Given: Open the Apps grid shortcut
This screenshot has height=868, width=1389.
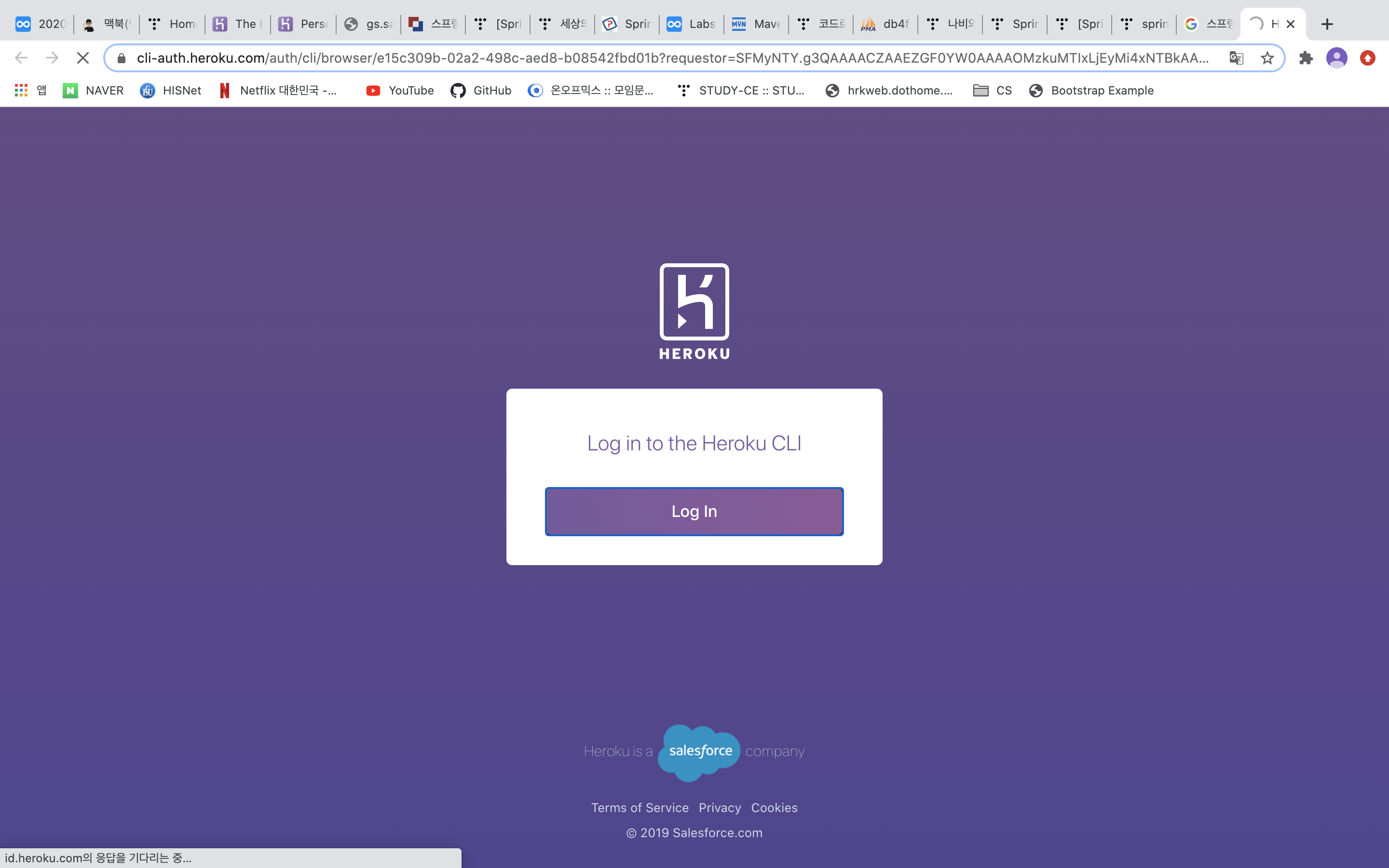Looking at the screenshot, I should click(x=21, y=90).
